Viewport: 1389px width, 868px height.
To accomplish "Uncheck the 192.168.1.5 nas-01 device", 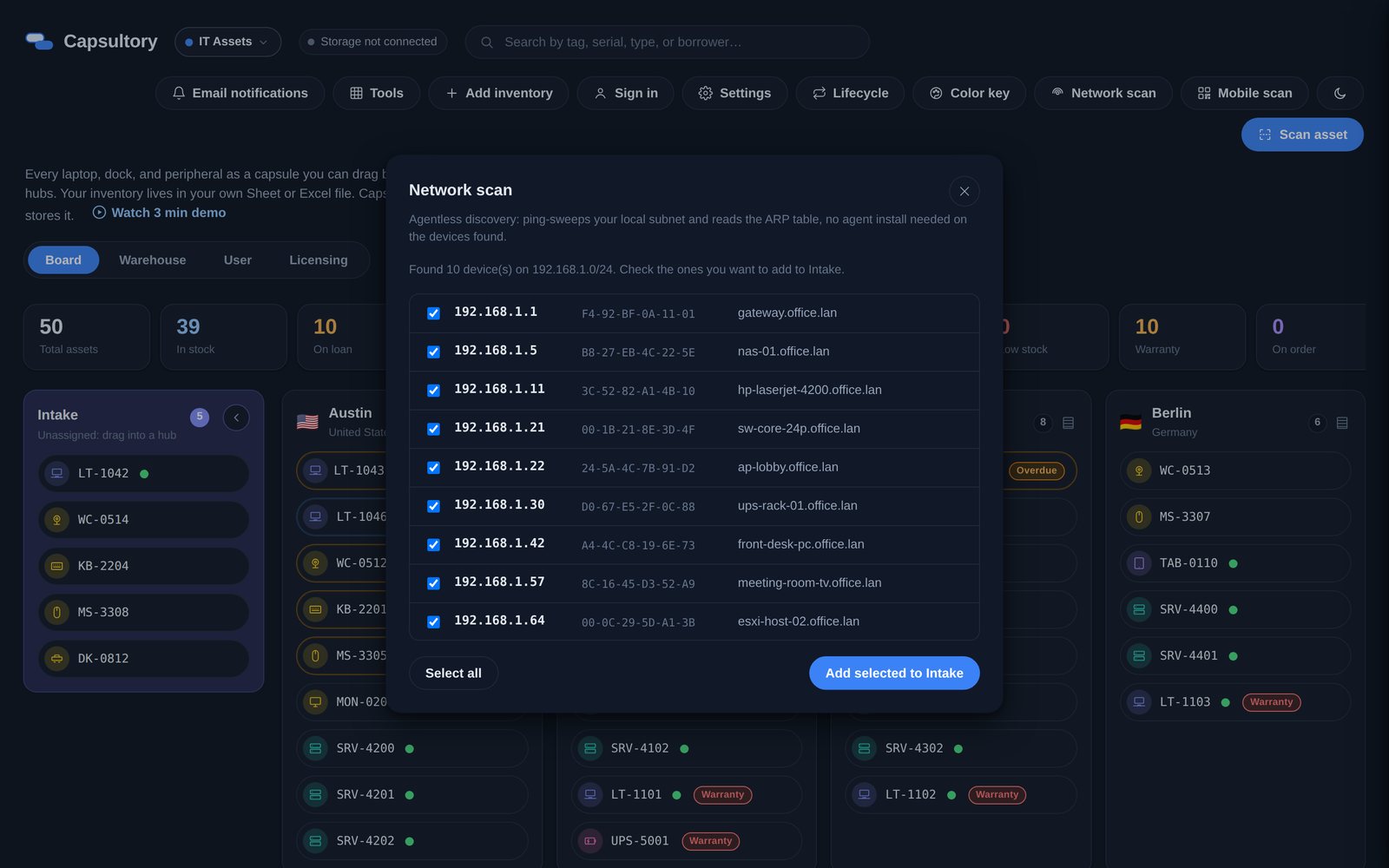I will click(433, 352).
